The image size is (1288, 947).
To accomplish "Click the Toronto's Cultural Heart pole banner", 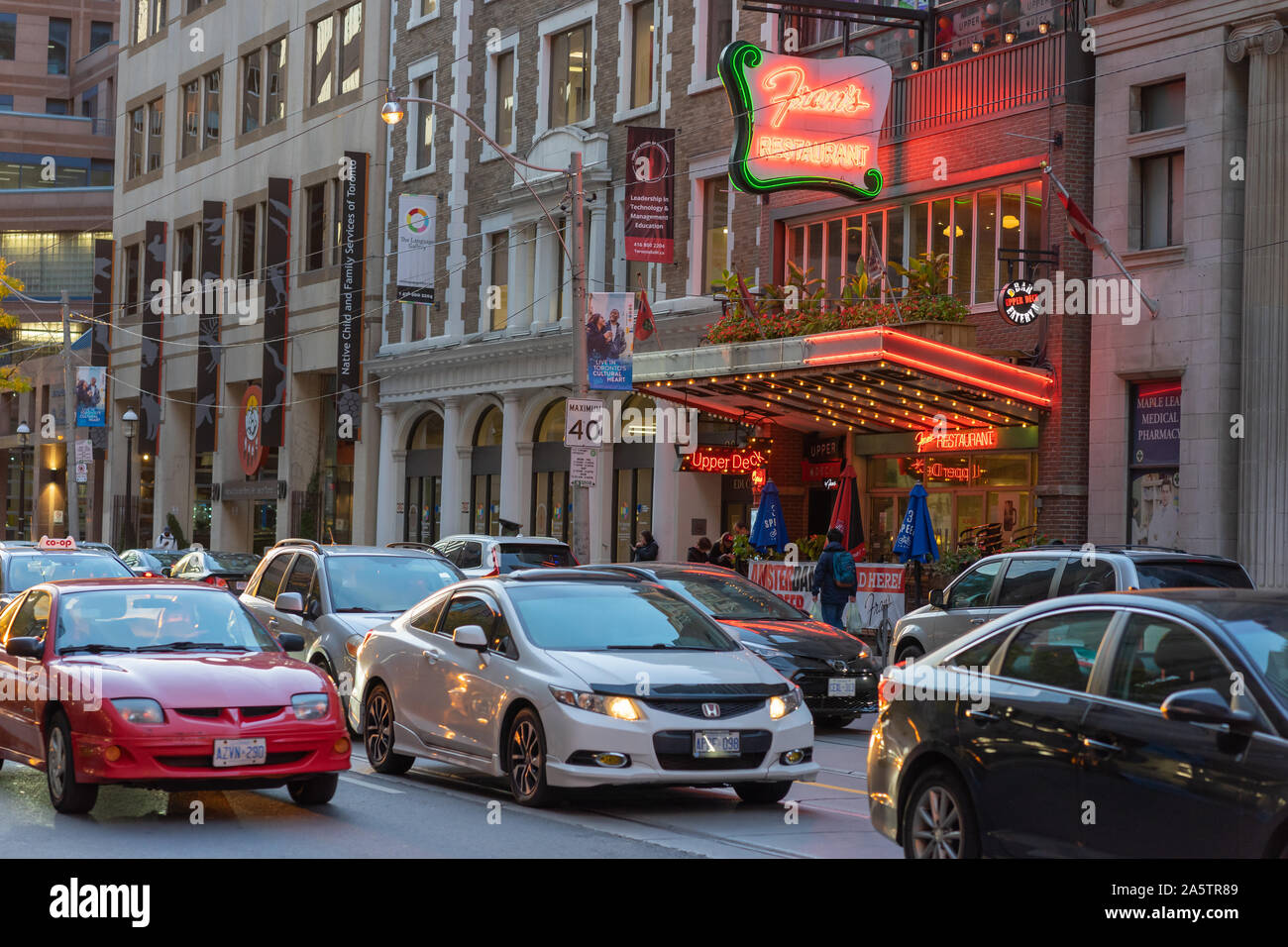I will (610, 341).
